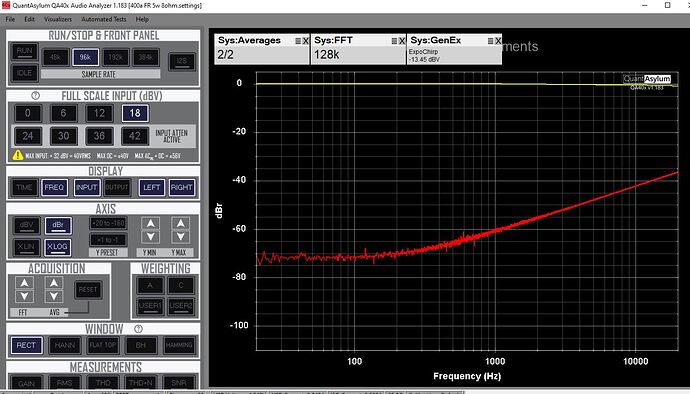Image resolution: width=690 pixels, height=394 pixels.
Task: Decrease averaging count with down arrow
Action: (54, 296)
